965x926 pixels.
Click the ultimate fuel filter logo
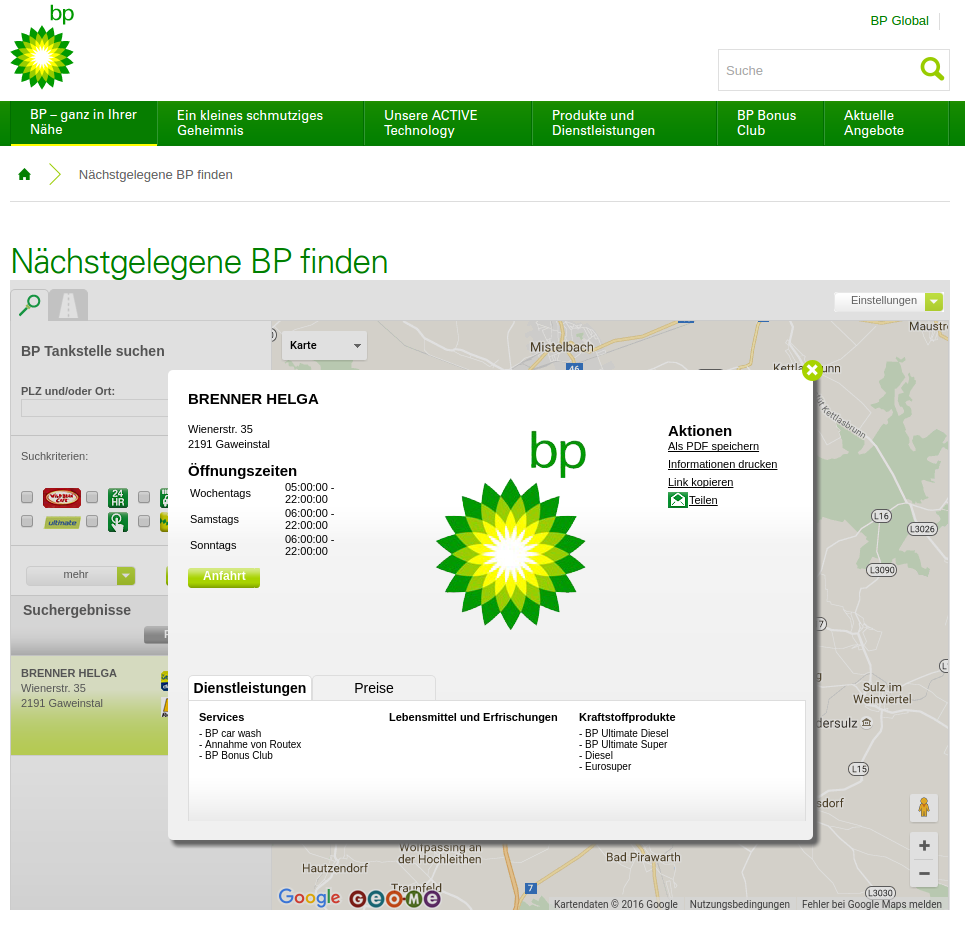[62, 522]
